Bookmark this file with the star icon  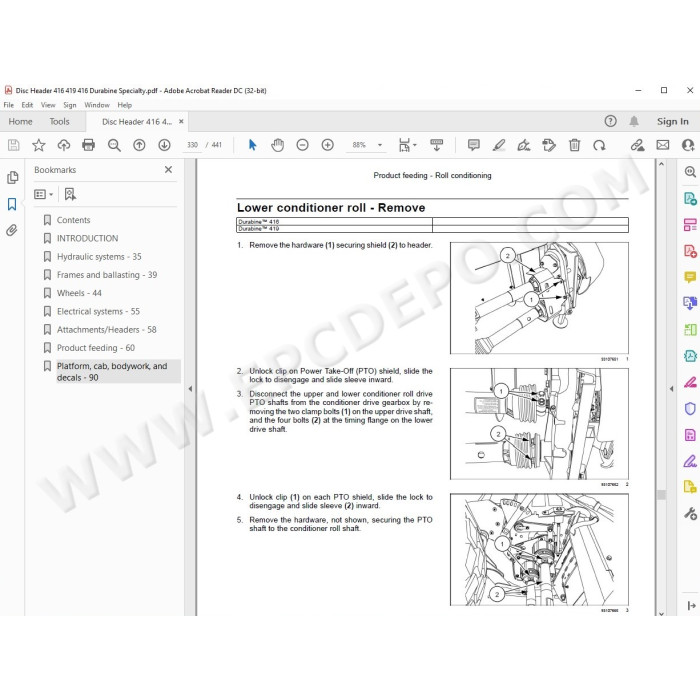pyautogui.click(x=39, y=145)
